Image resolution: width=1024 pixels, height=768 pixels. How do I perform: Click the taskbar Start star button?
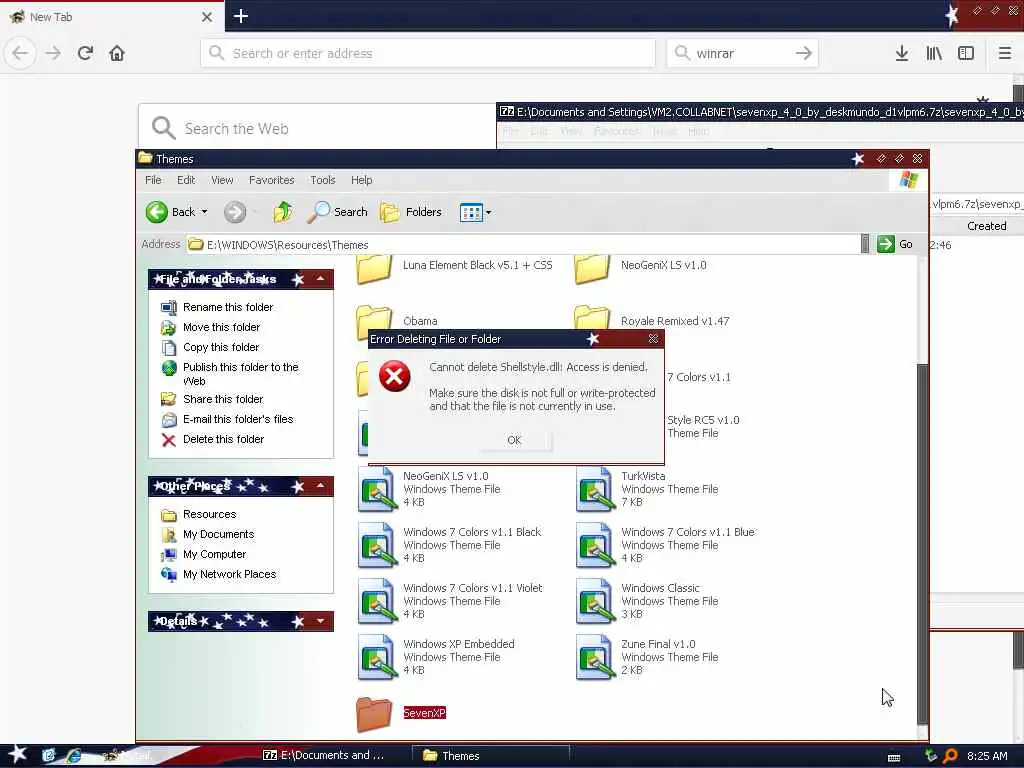pyautogui.click(x=17, y=754)
